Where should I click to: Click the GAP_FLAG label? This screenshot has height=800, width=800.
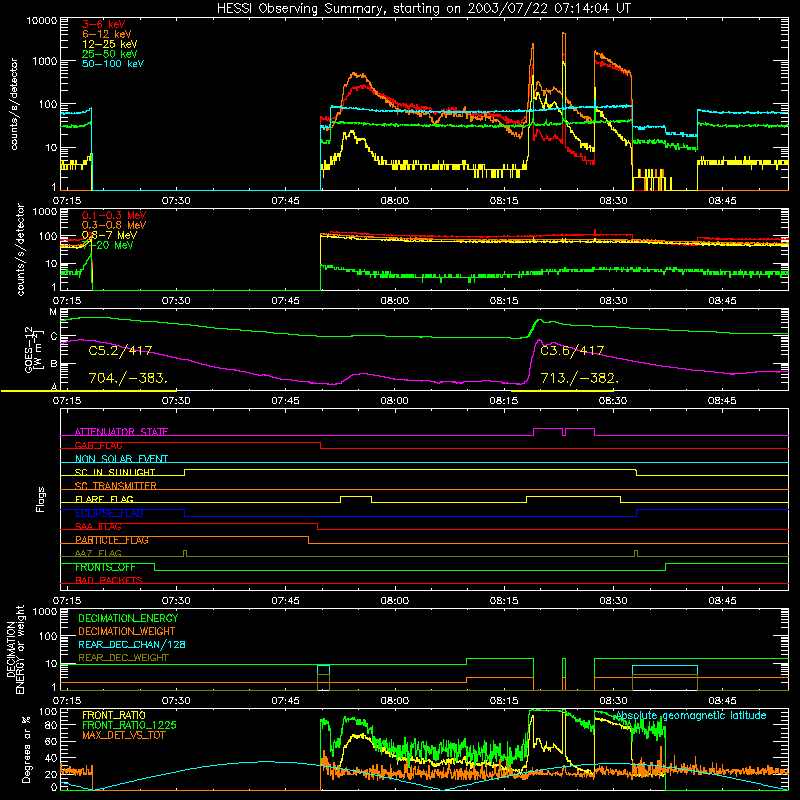point(98,445)
